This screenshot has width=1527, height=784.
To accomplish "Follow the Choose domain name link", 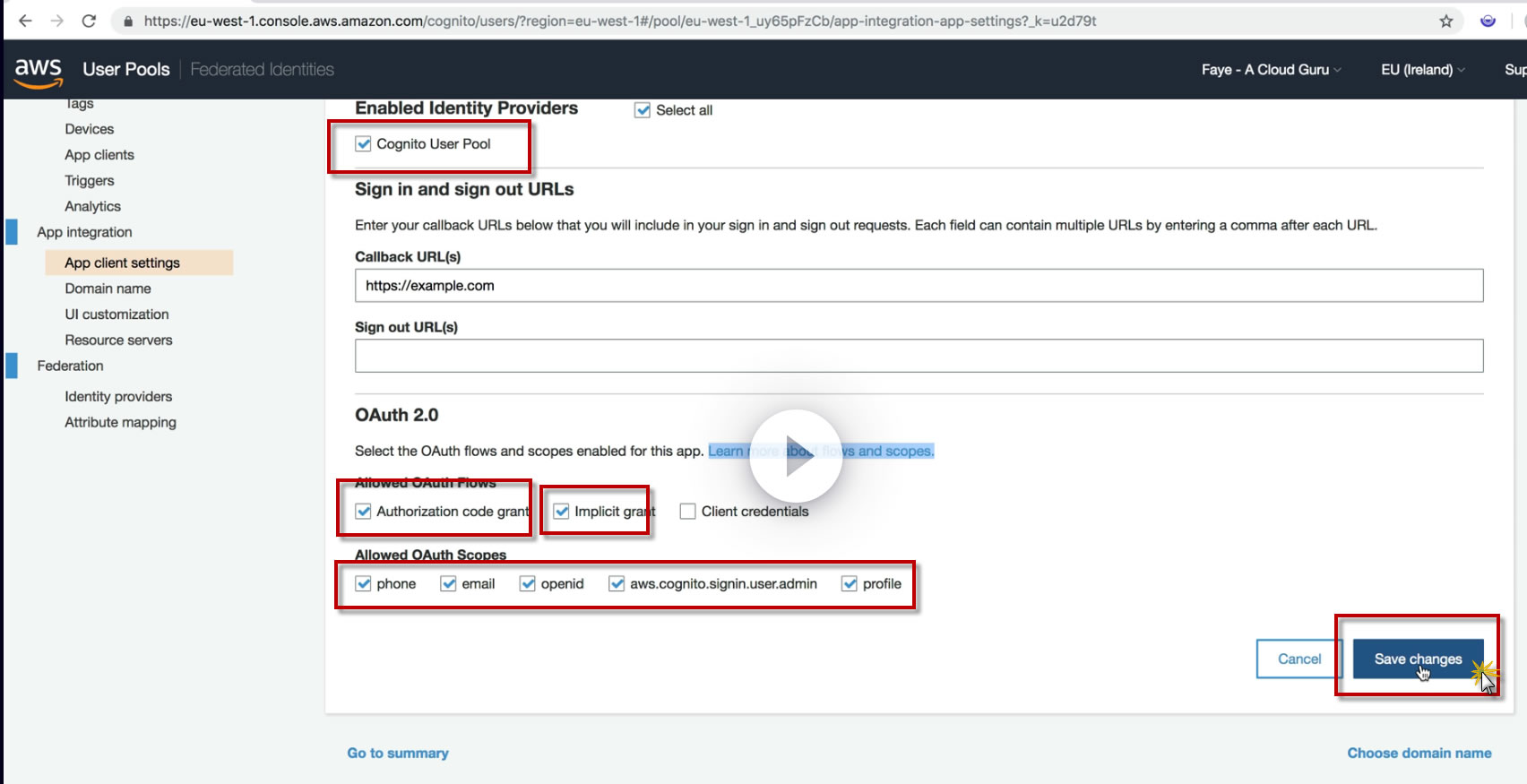I will 1419,754.
